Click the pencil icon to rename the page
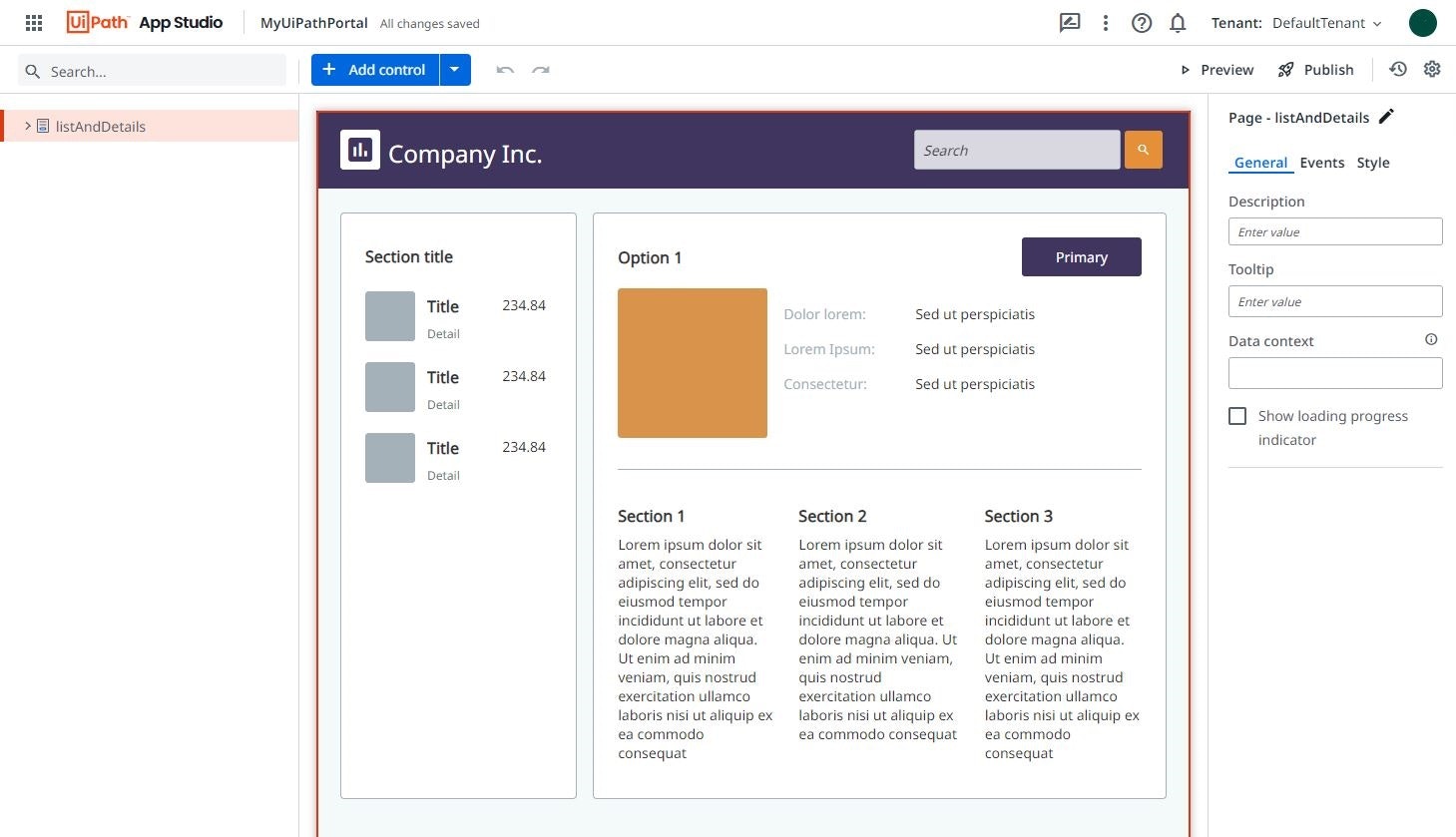The height and width of the screenshot is (837, 1456). tap(1386, 116)
